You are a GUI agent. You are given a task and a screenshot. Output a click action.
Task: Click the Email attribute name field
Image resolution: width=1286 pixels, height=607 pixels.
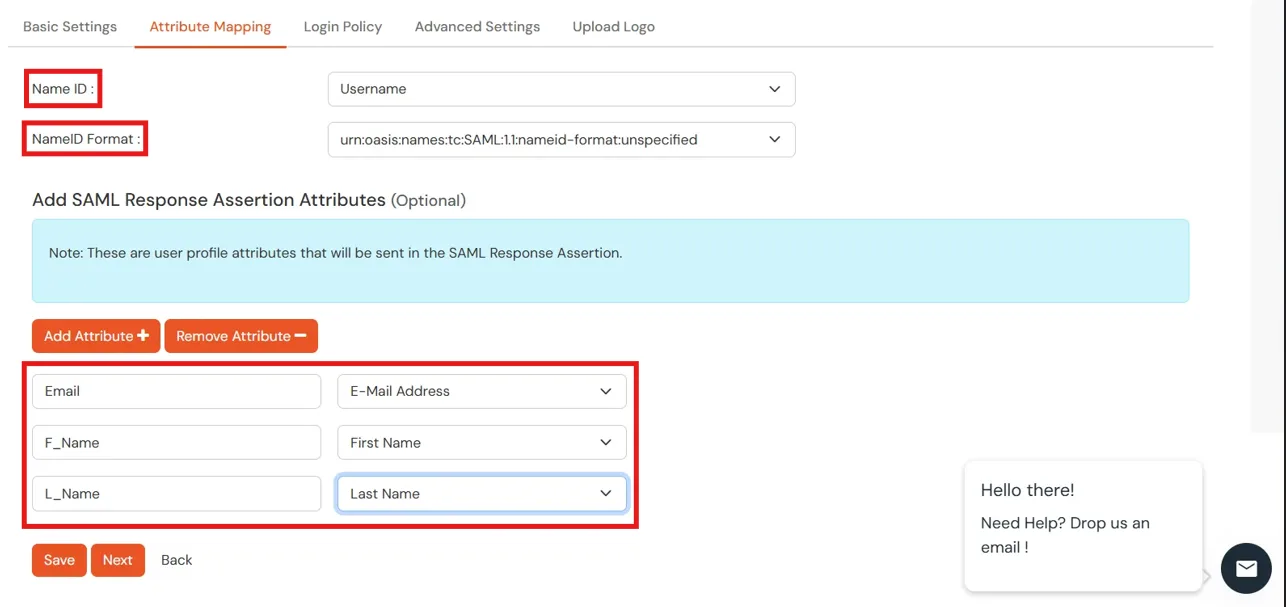click(176, 391)
